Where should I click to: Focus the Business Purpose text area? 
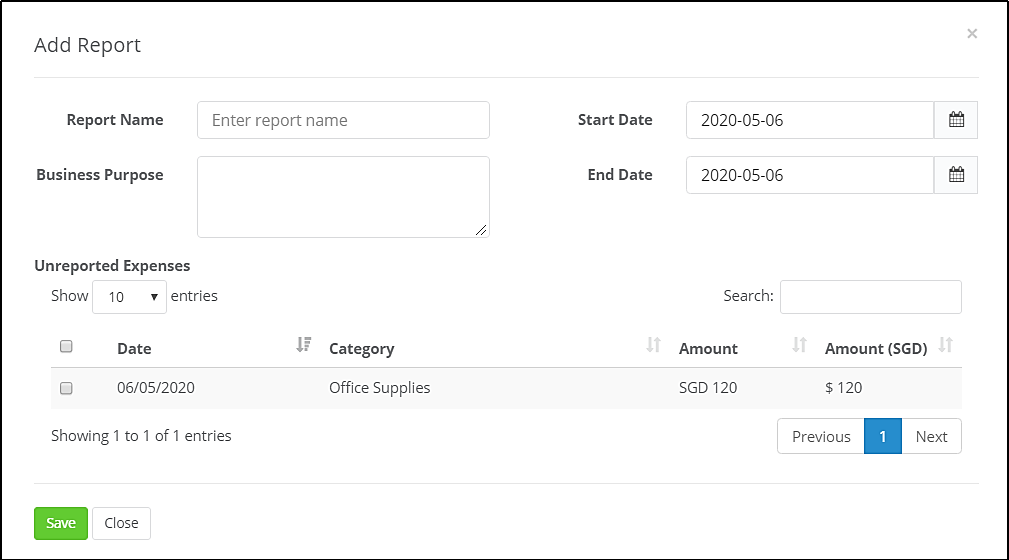(343, 197)
